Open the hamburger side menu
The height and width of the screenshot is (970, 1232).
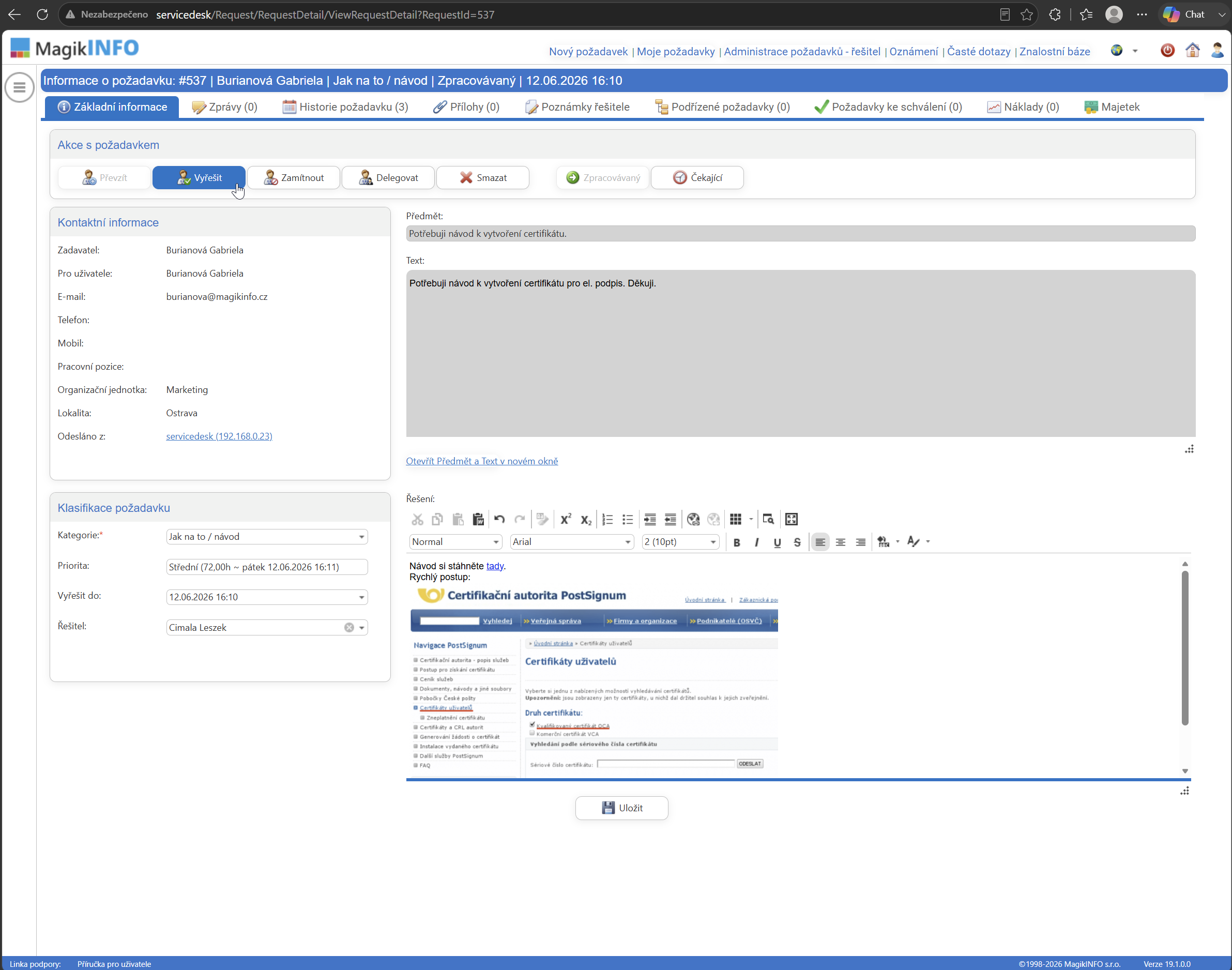click(19, 87)
